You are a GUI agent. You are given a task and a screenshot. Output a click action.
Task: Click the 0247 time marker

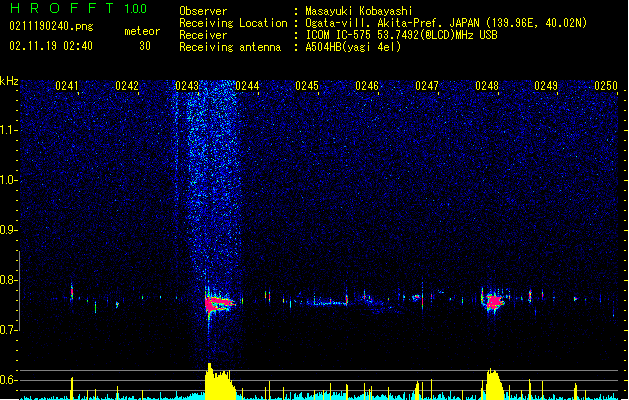[x=427, y=86]
